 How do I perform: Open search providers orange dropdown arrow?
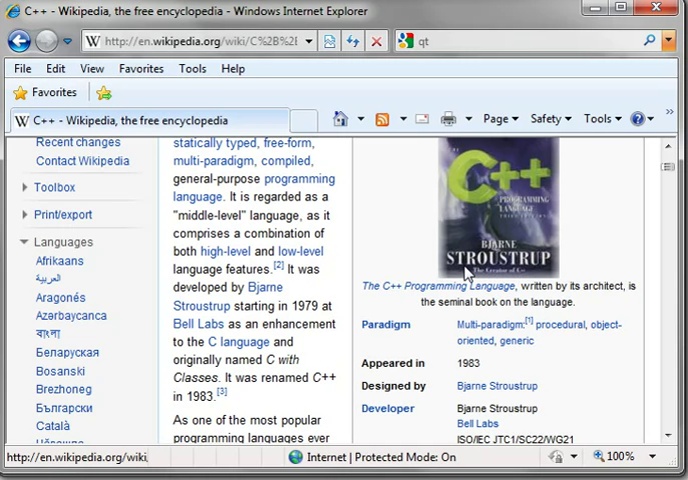click(668, 40)
